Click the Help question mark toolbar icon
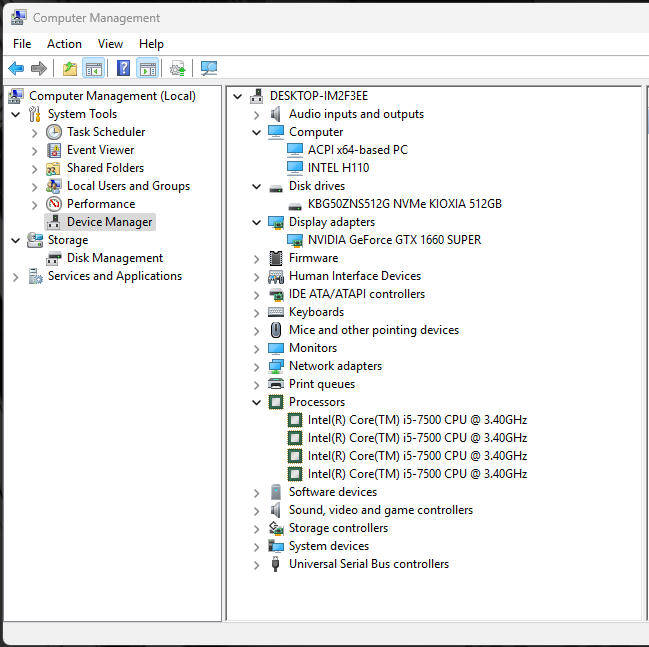Viewport: 649px width, 647px height. 123,68
